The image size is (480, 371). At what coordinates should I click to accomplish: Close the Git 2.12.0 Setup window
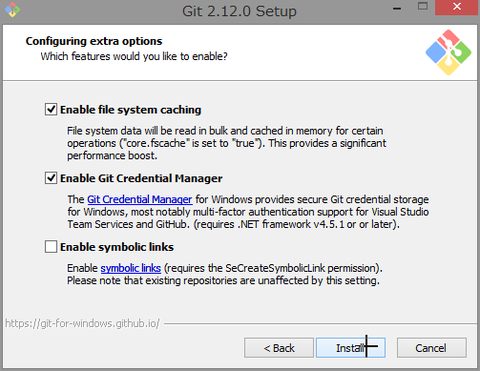[457, 7]
